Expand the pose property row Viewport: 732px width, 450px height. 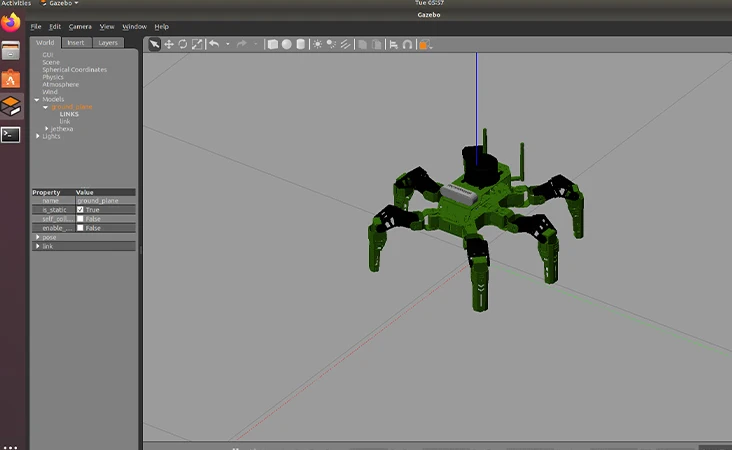click(x=37, y=237)
